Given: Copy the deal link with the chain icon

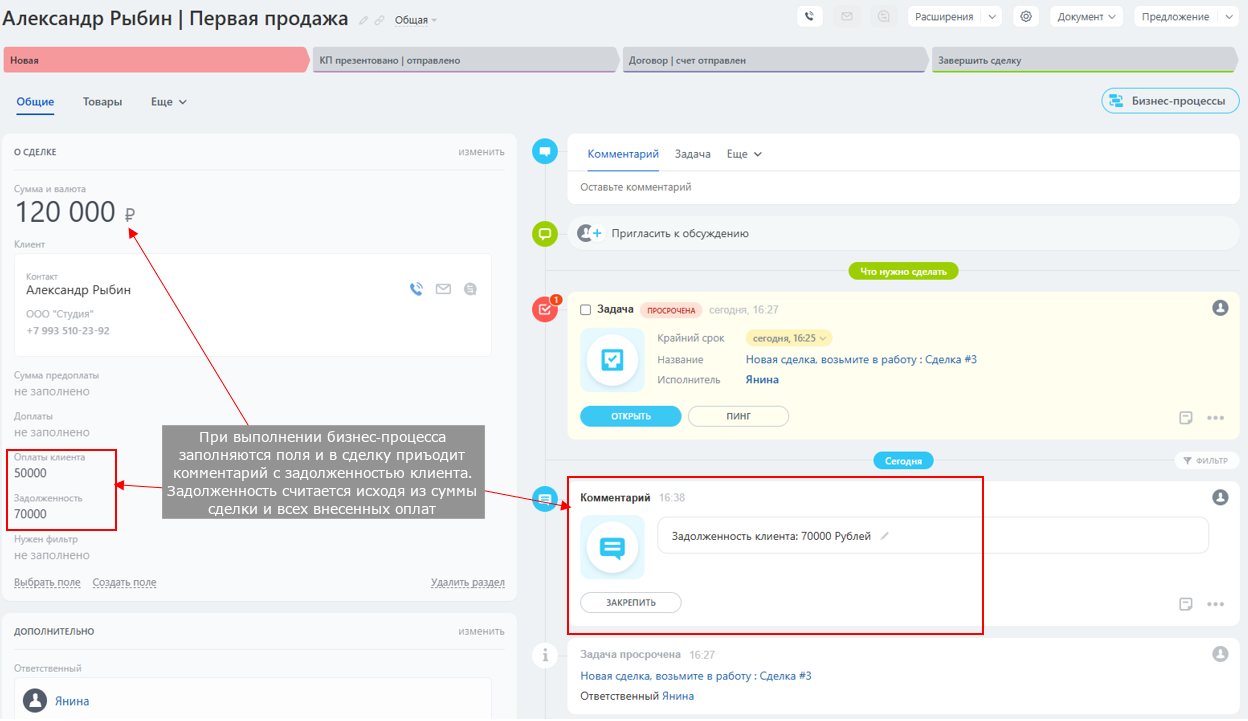Looking at the screenshot, I should 380,20.
